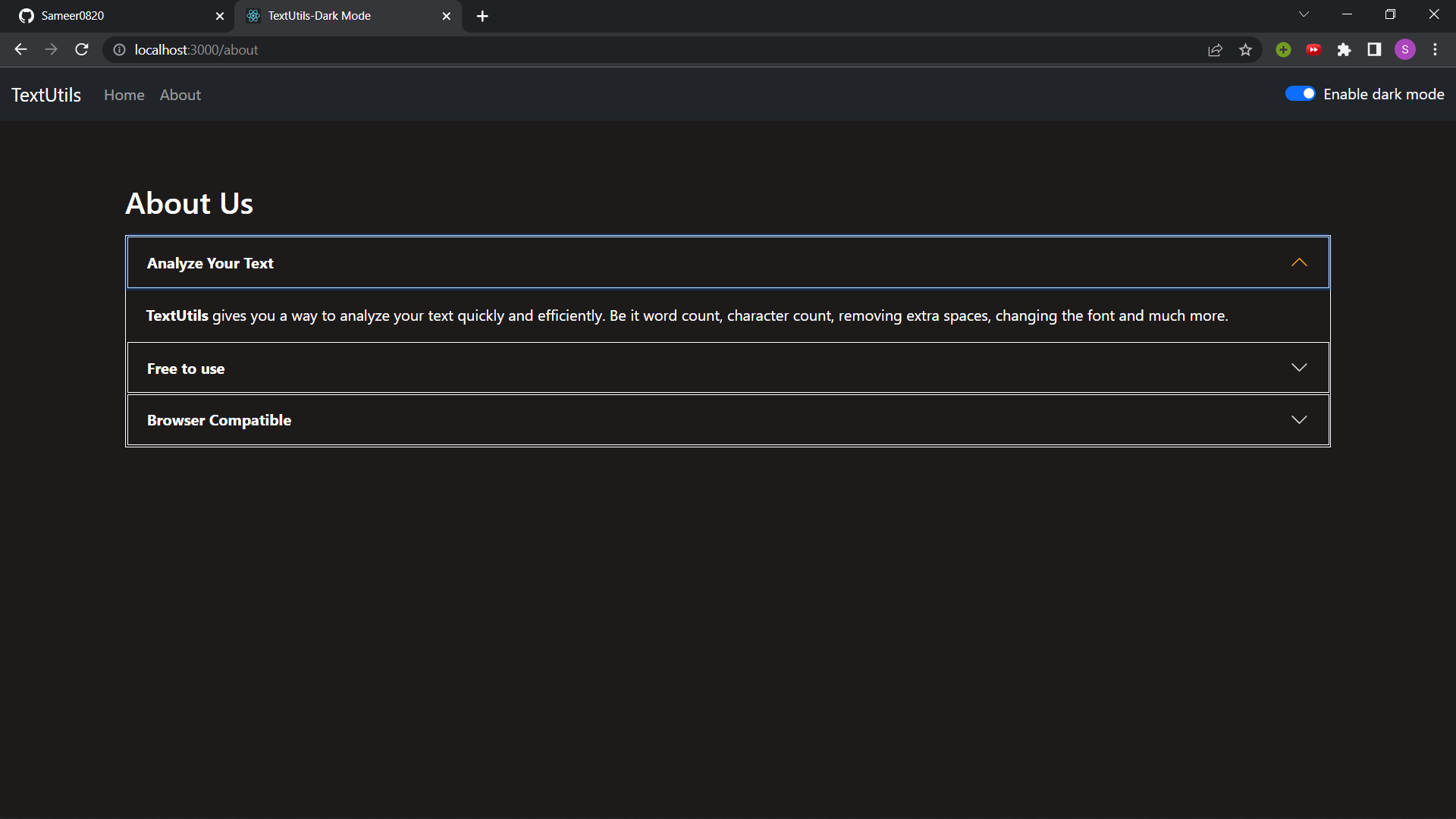Go to Home nav link
The width and height of the screenshot is (1456, 819).
[x=124, y=95]
